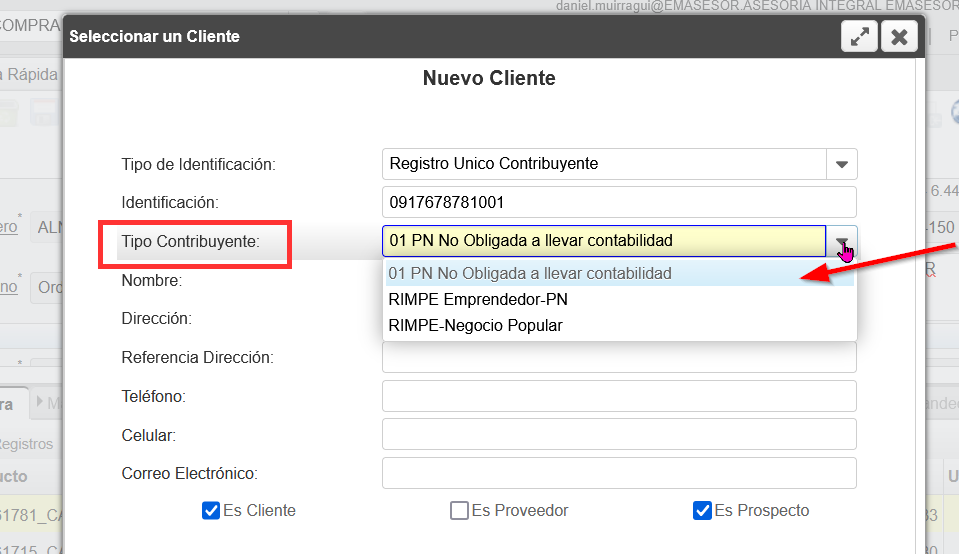
Task: Click the Tipo Contribuyente selected value field
Action: [x=604, y=241]
